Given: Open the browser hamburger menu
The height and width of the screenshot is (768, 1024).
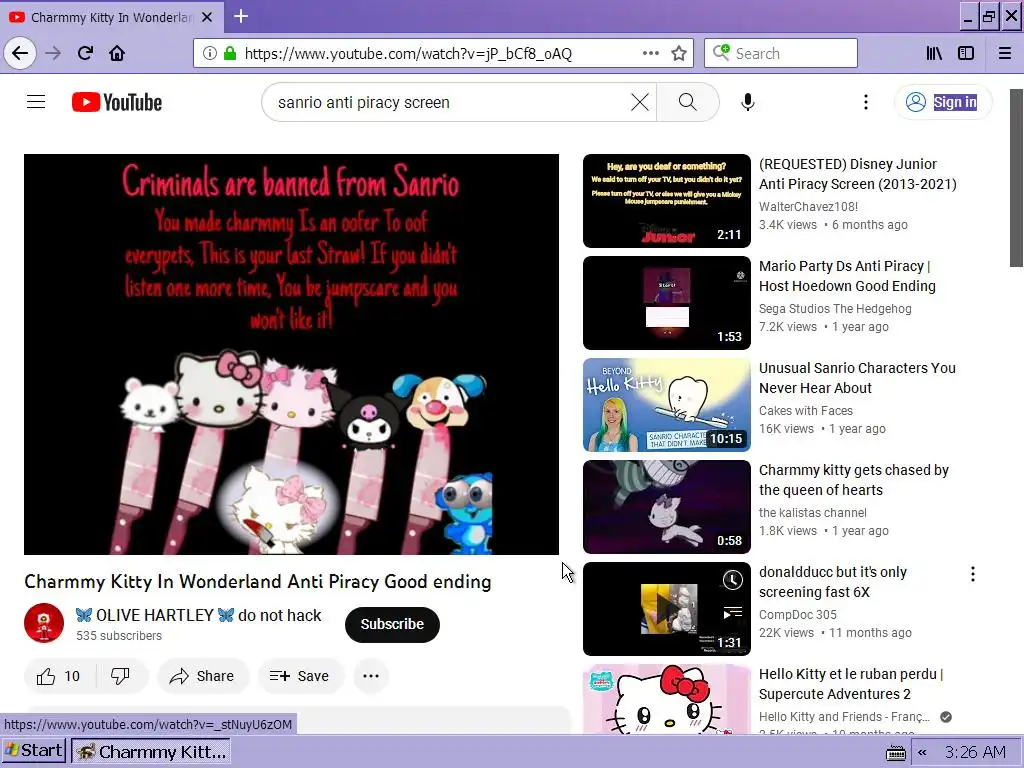Looking at the screenshot, I should [x=1004, y=54].
